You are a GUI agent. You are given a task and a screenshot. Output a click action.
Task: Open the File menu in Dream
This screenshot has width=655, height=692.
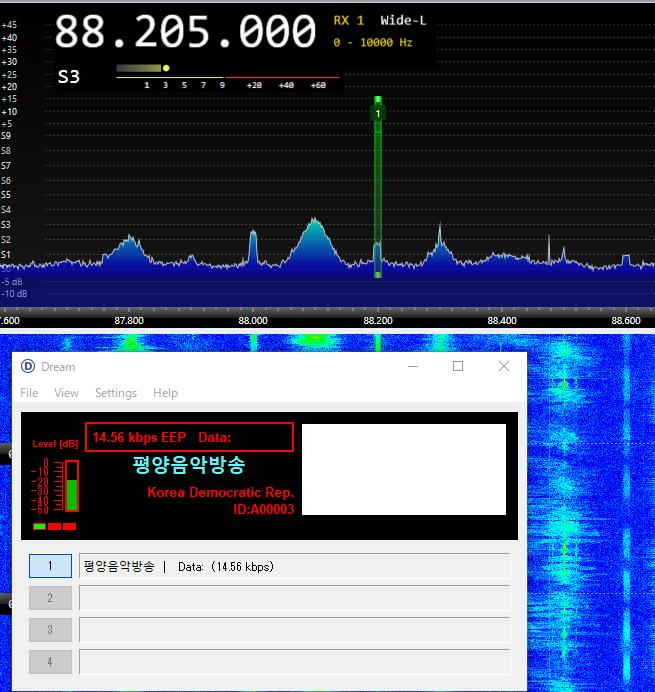click(29, 393)
